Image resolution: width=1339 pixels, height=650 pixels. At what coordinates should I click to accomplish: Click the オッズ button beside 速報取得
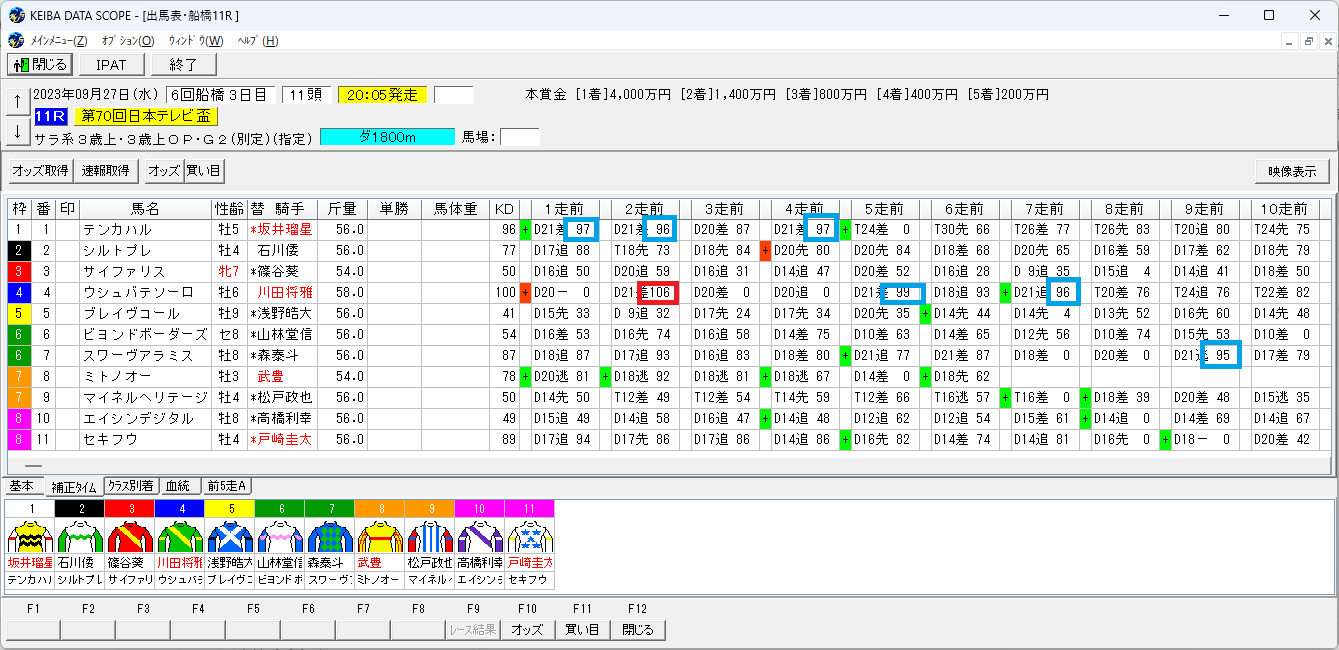(x=164, y=171)
